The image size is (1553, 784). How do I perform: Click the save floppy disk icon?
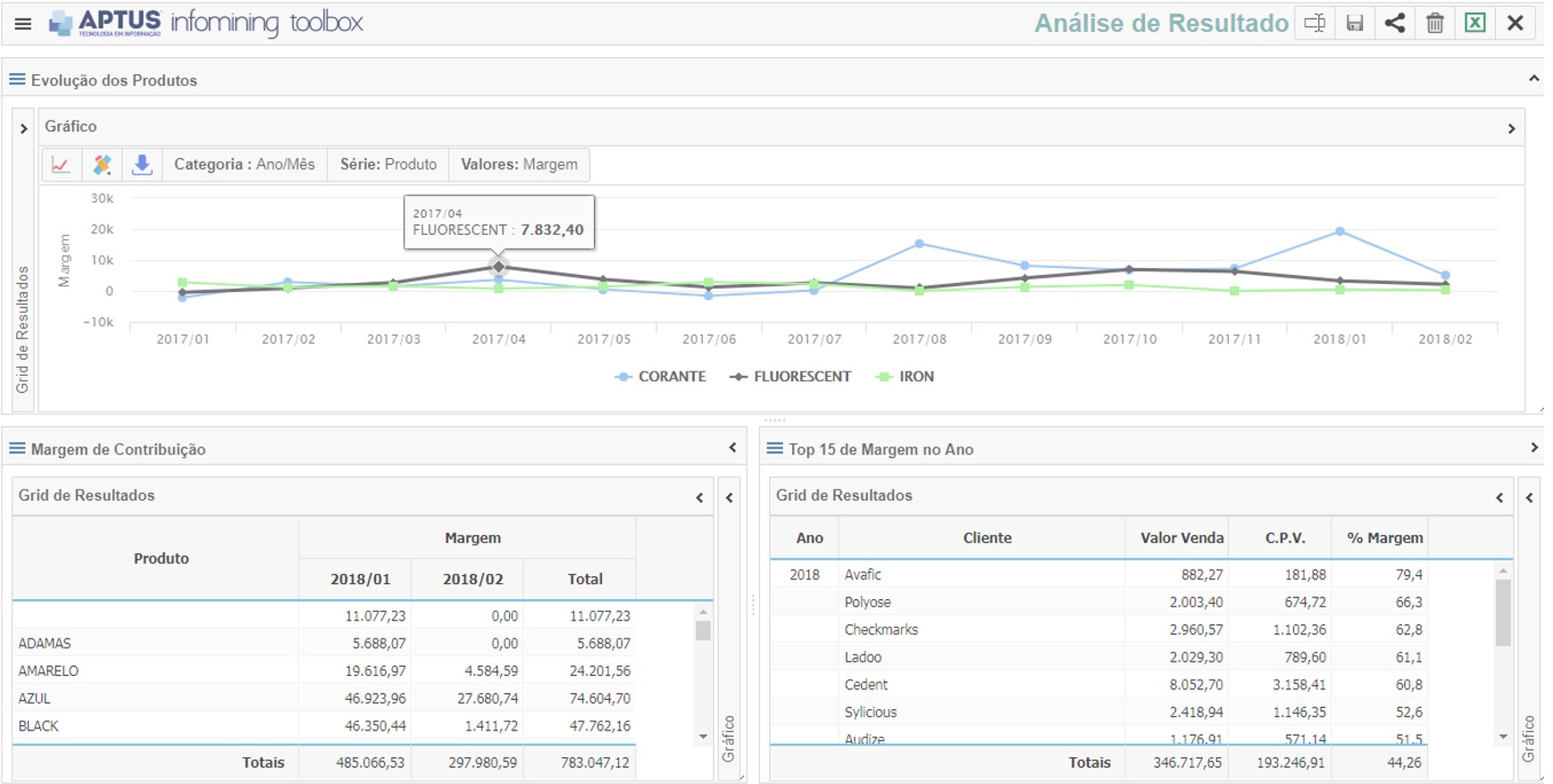[1355, 23]
